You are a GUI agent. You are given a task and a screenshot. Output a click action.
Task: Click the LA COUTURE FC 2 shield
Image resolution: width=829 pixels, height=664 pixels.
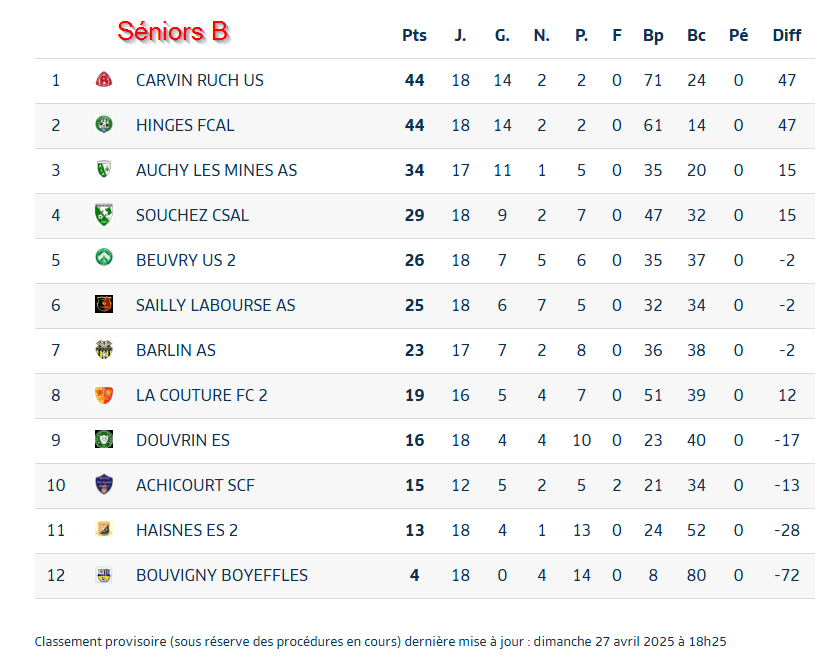click(x=104, y=395)
